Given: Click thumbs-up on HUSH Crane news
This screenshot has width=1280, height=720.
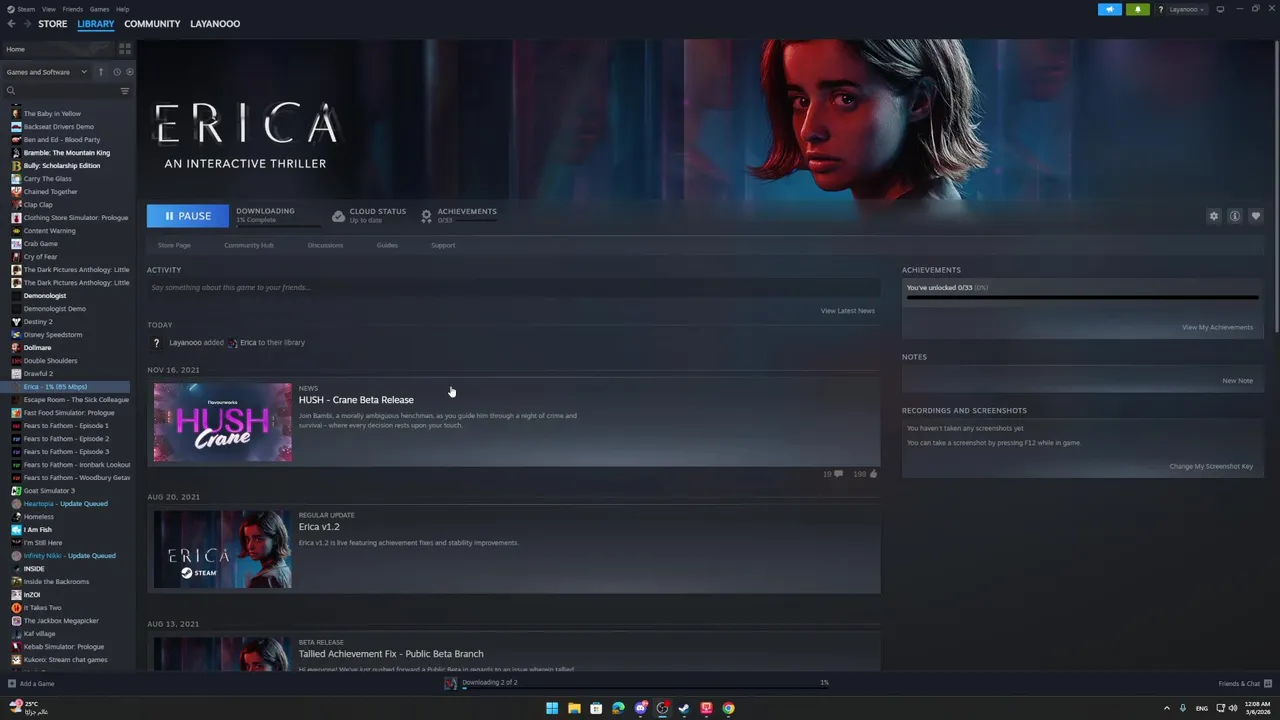Looking at the screenshot, I should pos(873,474).
